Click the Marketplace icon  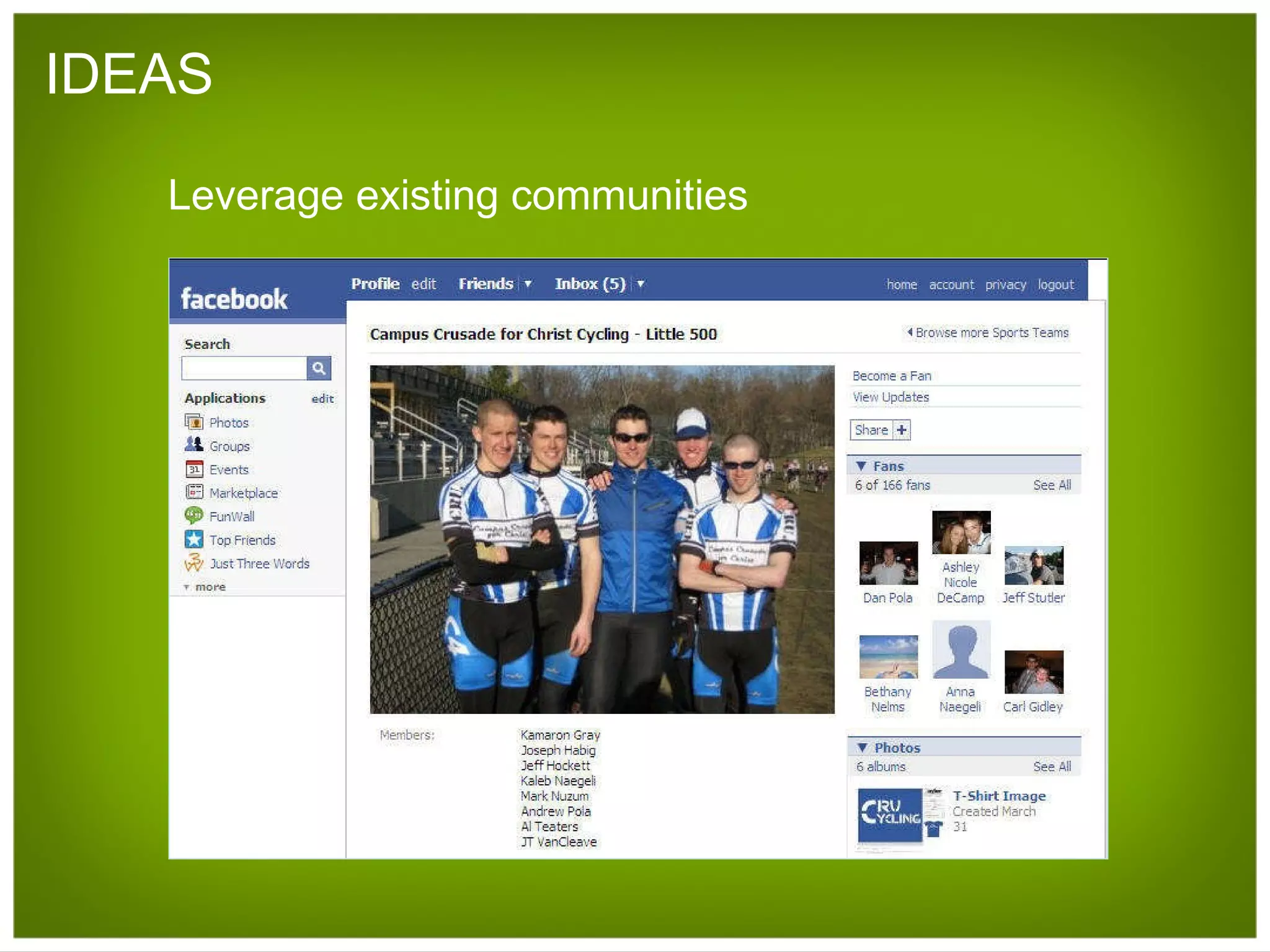(x=194, y=492)
